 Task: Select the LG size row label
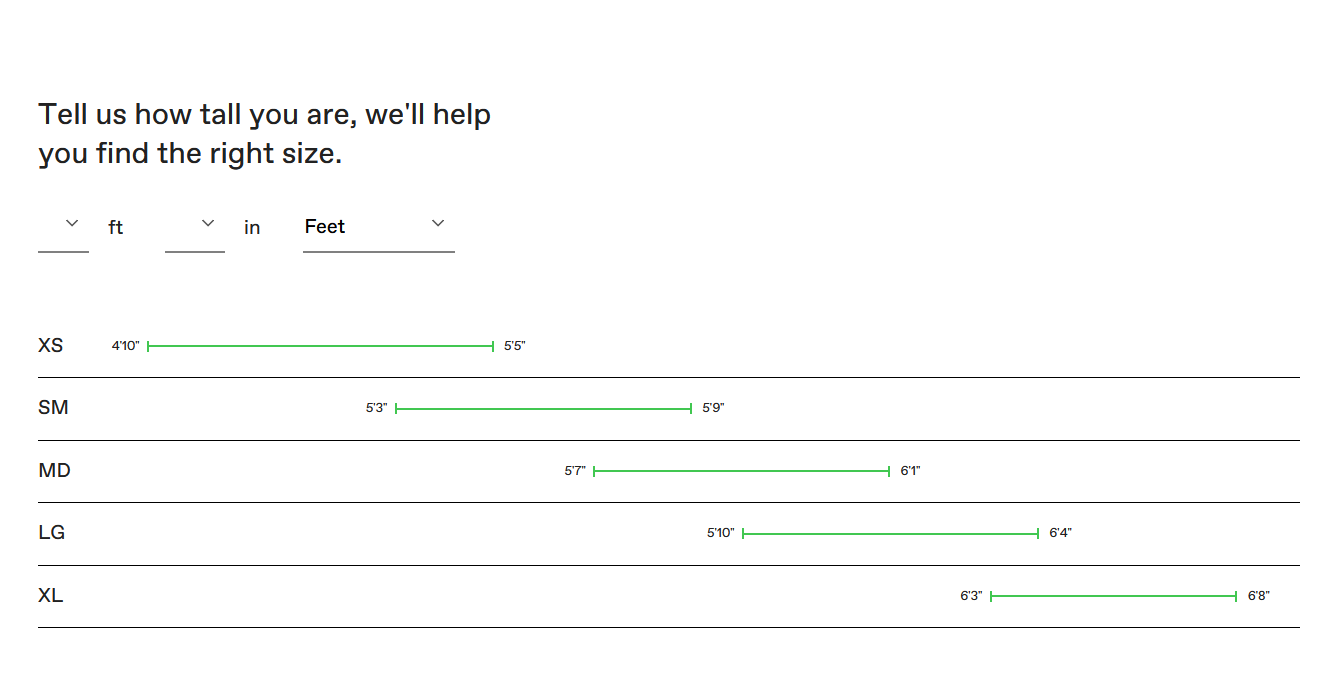pyautogui.click(x=52, y=533)
